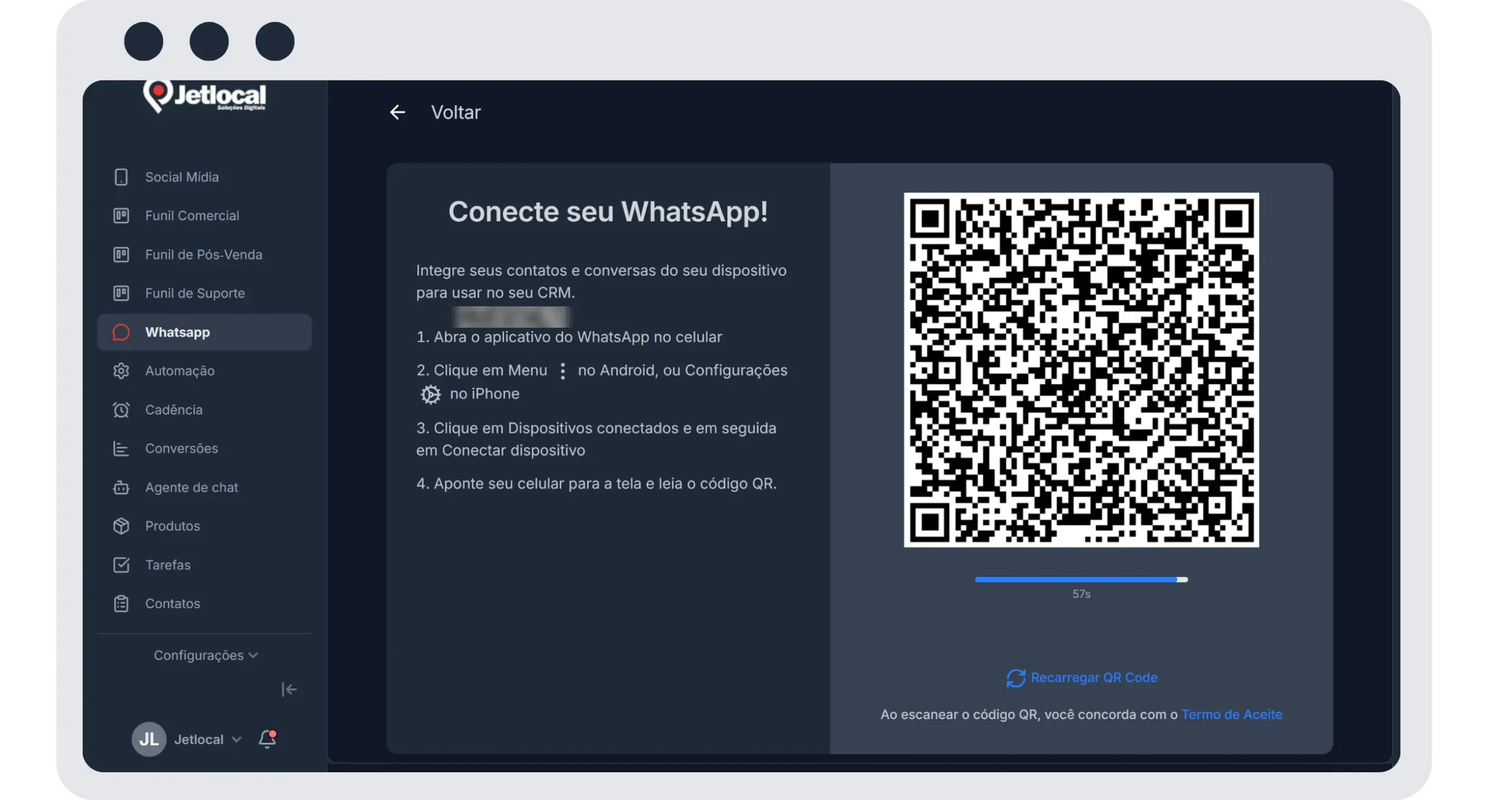1512x800 pixels.
Task: Select Tarefas in the sidebar
Action: pyautogui.click(x=204, y=565)
